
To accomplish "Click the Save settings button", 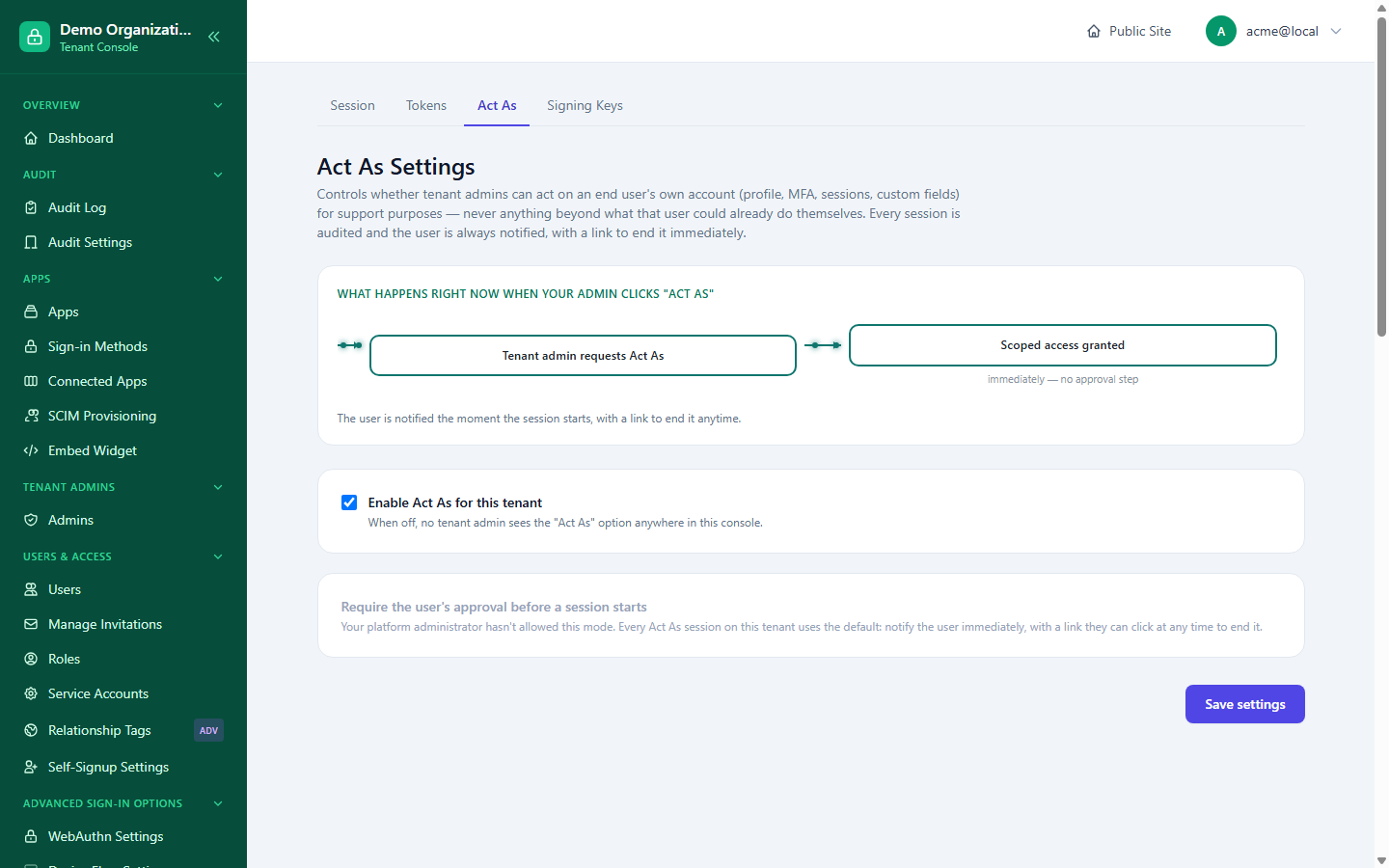I will (1245, 704).
